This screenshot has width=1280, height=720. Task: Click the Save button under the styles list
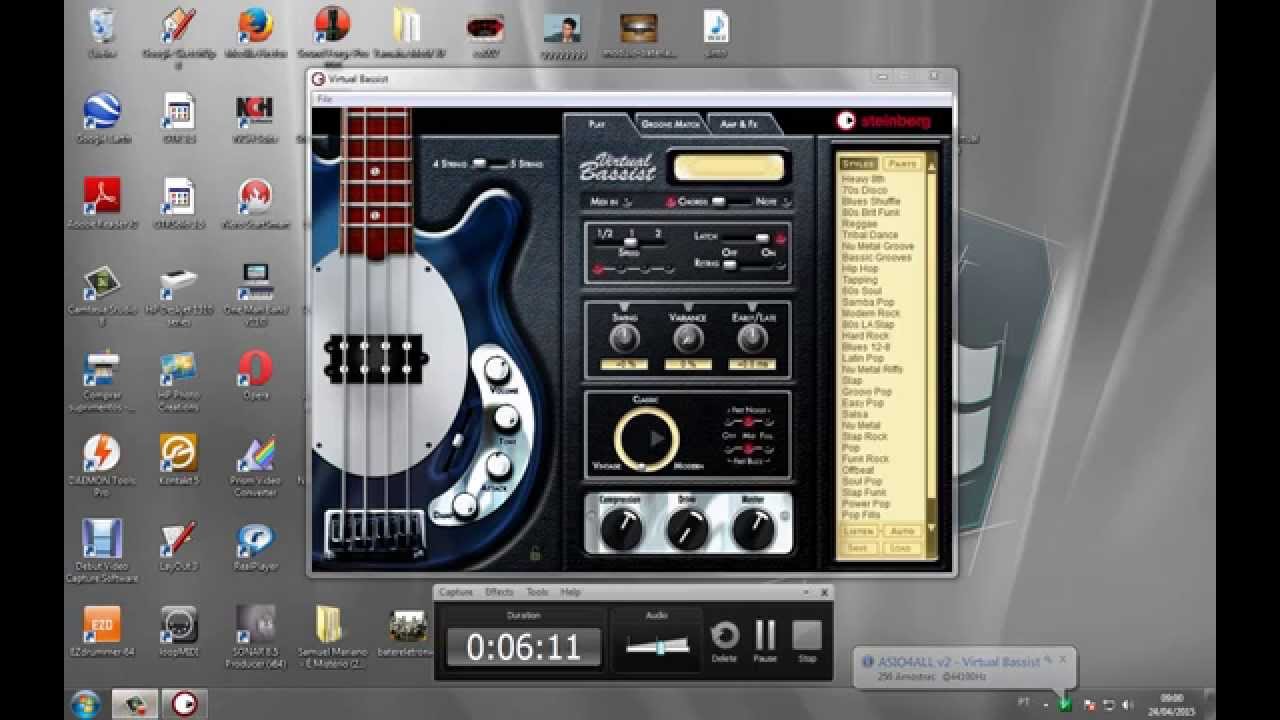click(x=859, y=548)
